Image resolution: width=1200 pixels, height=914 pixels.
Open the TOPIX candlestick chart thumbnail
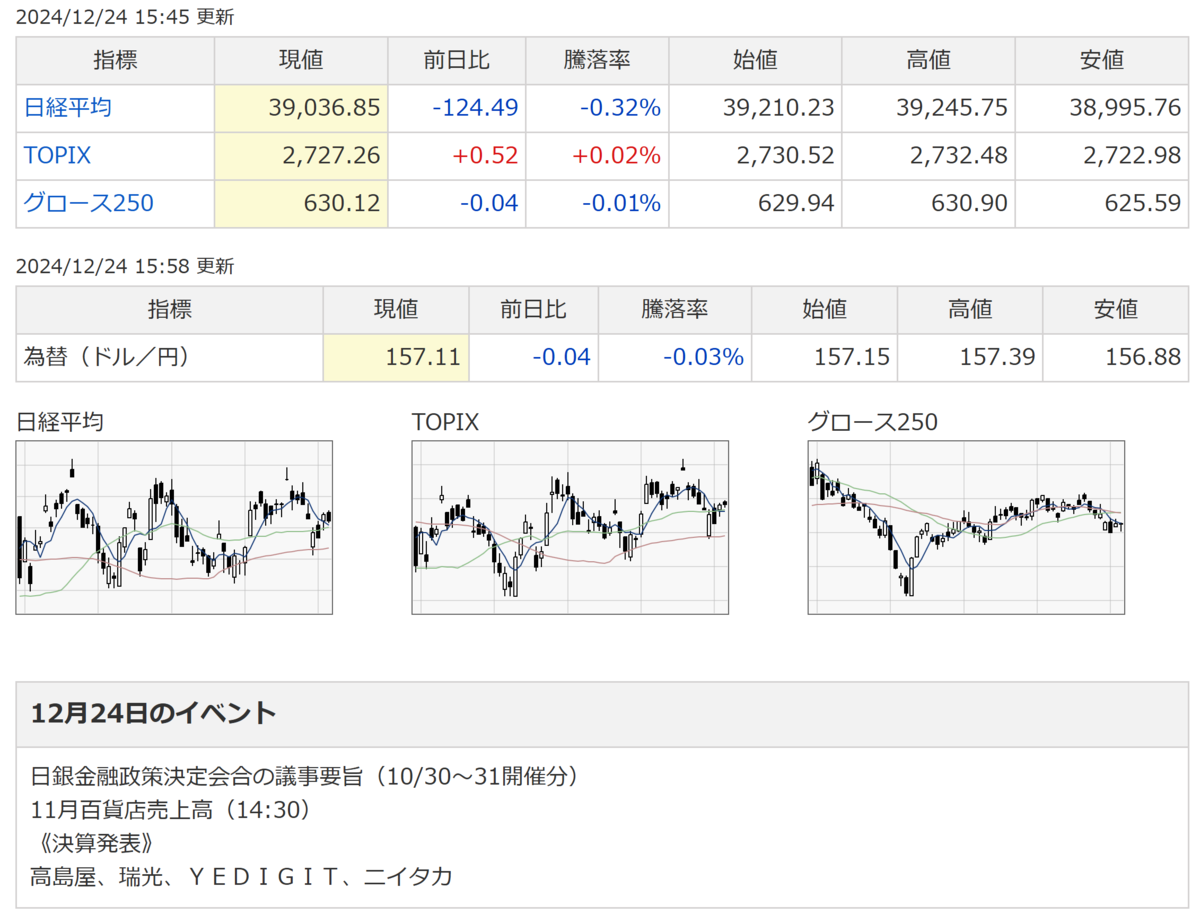click(570, 527)
